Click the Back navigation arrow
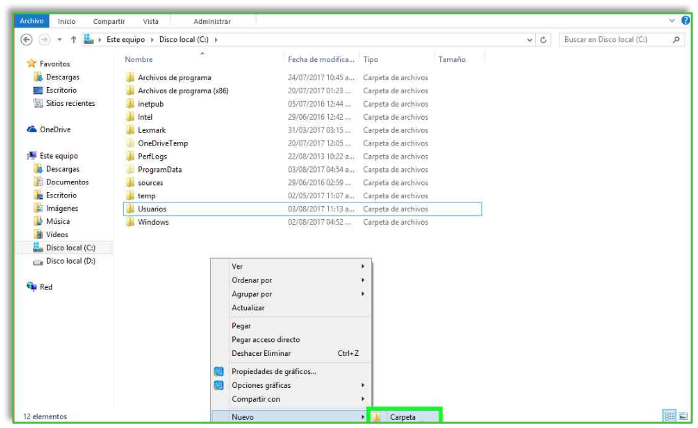Image resolution: width=698 pixels, height=428 pixels. pos(26,40)
